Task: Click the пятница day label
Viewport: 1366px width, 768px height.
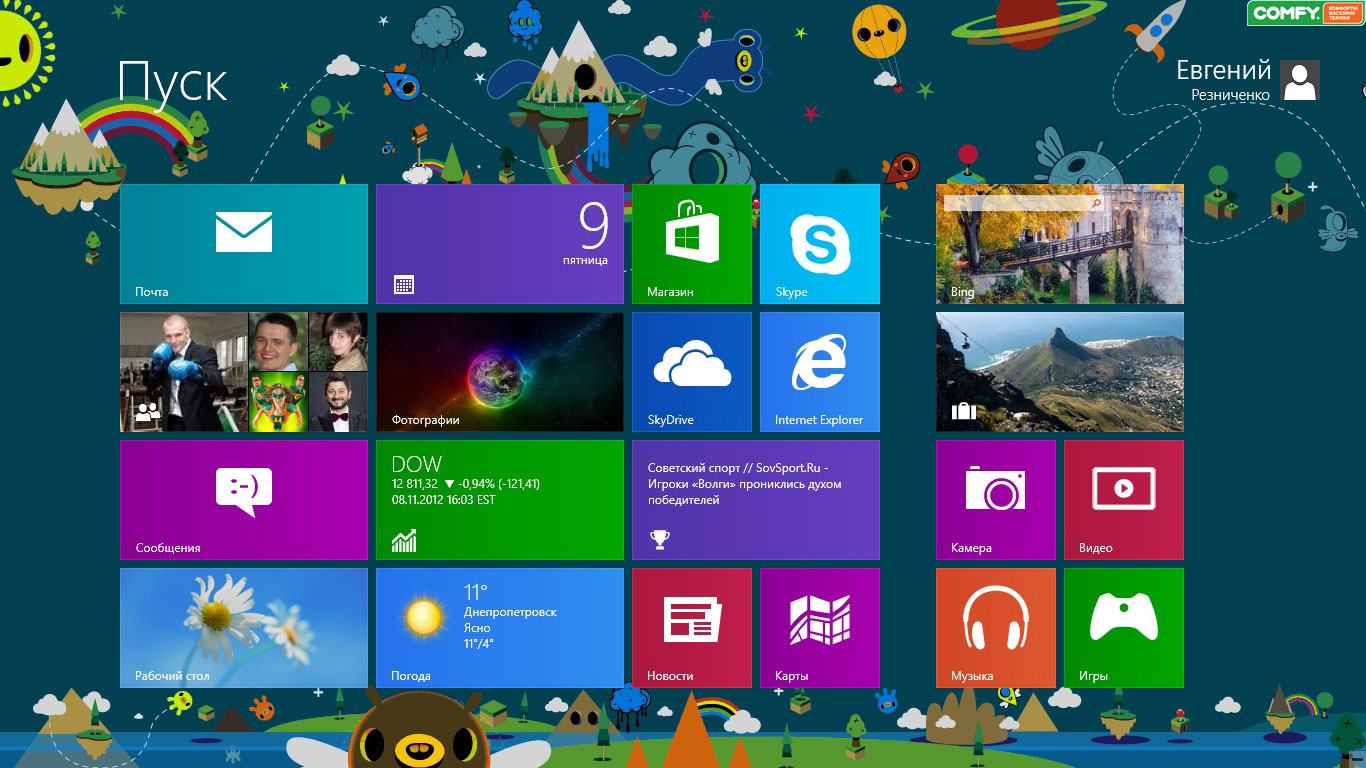Action: pyautogui.click(x=585, y=260)
